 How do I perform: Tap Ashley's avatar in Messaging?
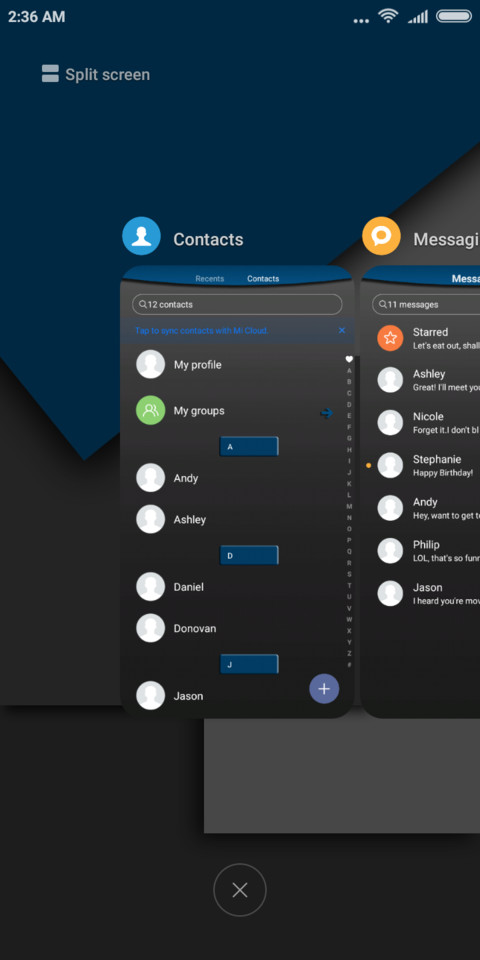tap(390, 380)
